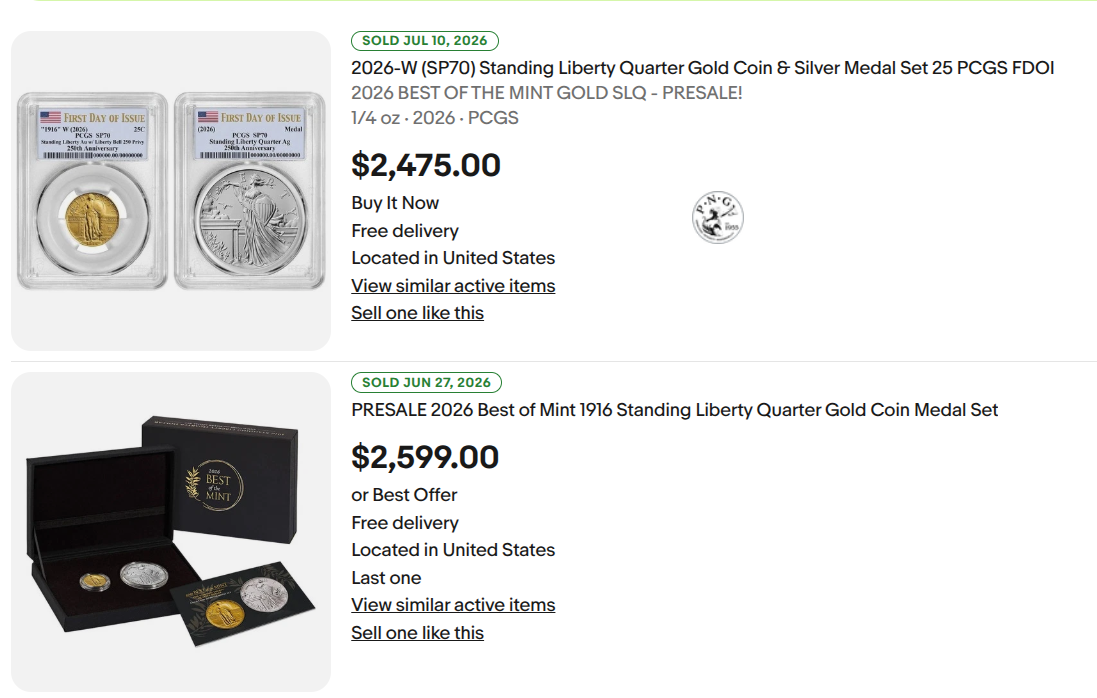The height and width of the screenshot is (698, 1097).
Task: Click Sell one like this under $2,599.00
Action: (x=418, y=633)
